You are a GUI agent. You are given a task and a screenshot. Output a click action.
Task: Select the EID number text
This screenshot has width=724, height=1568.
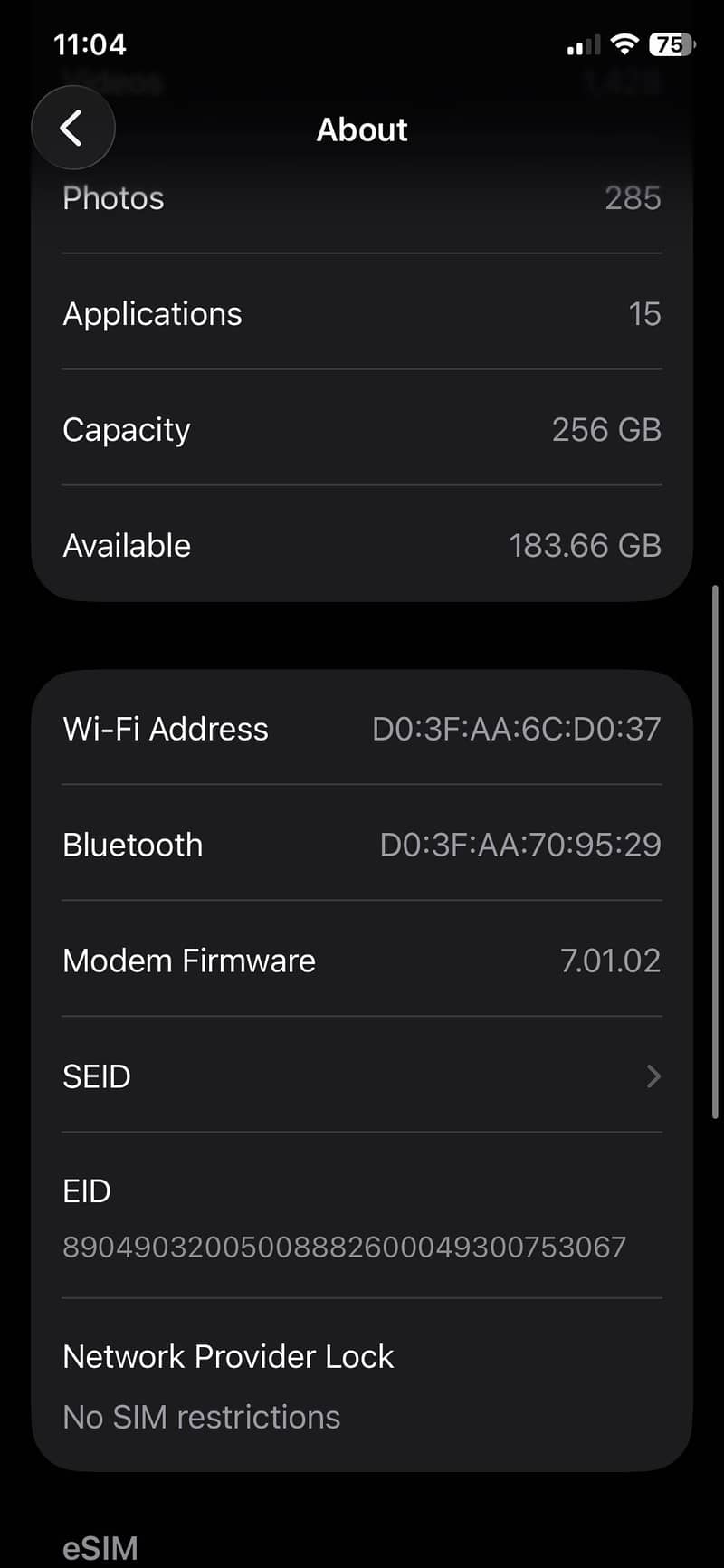[344, 1247]
